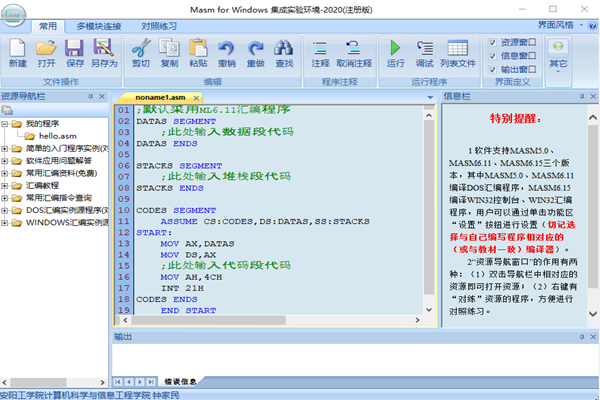Open the editor tab list dropdown arrow

[430, 98]
